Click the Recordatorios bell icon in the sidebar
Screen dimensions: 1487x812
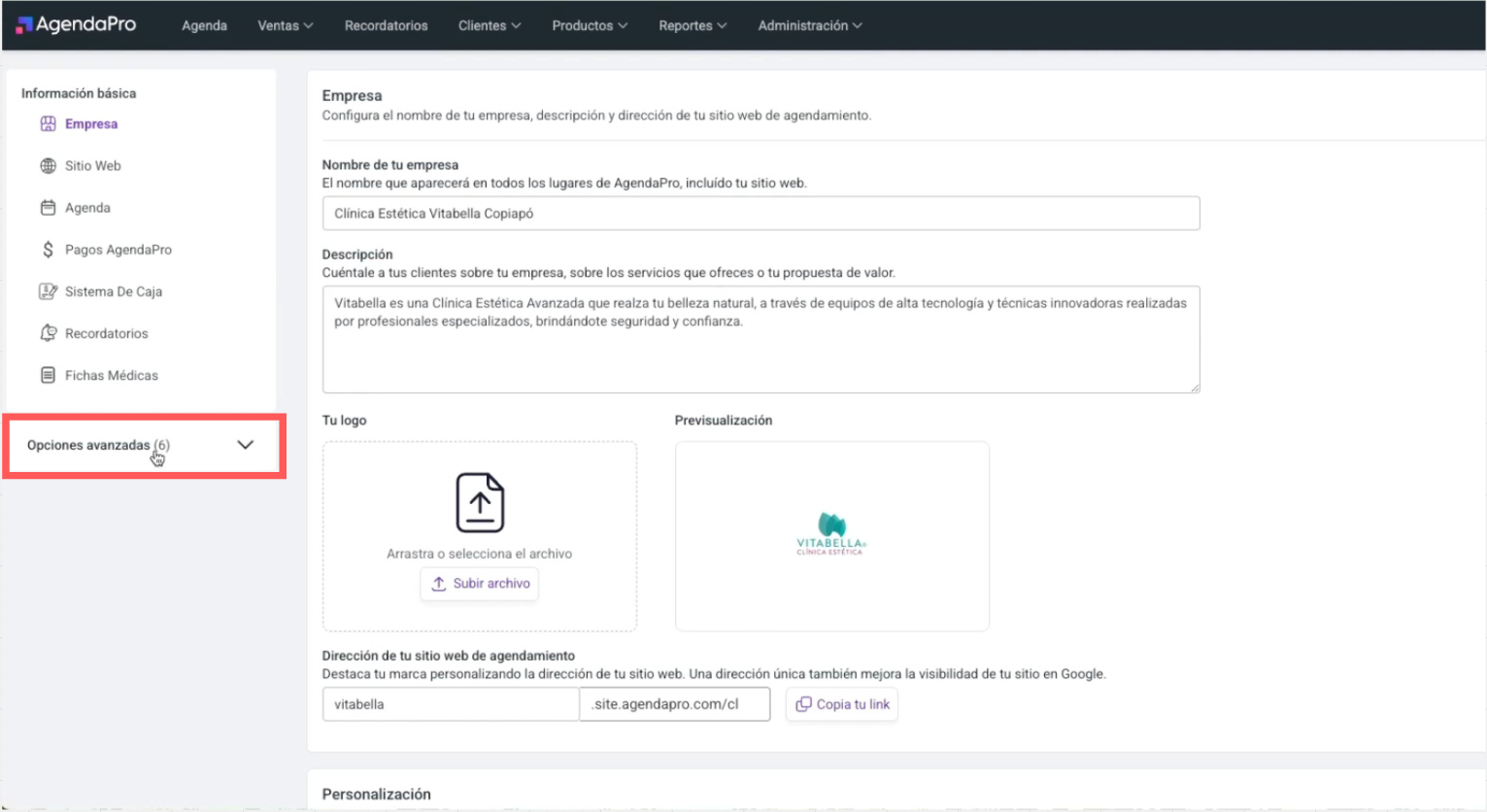[48, 333]
